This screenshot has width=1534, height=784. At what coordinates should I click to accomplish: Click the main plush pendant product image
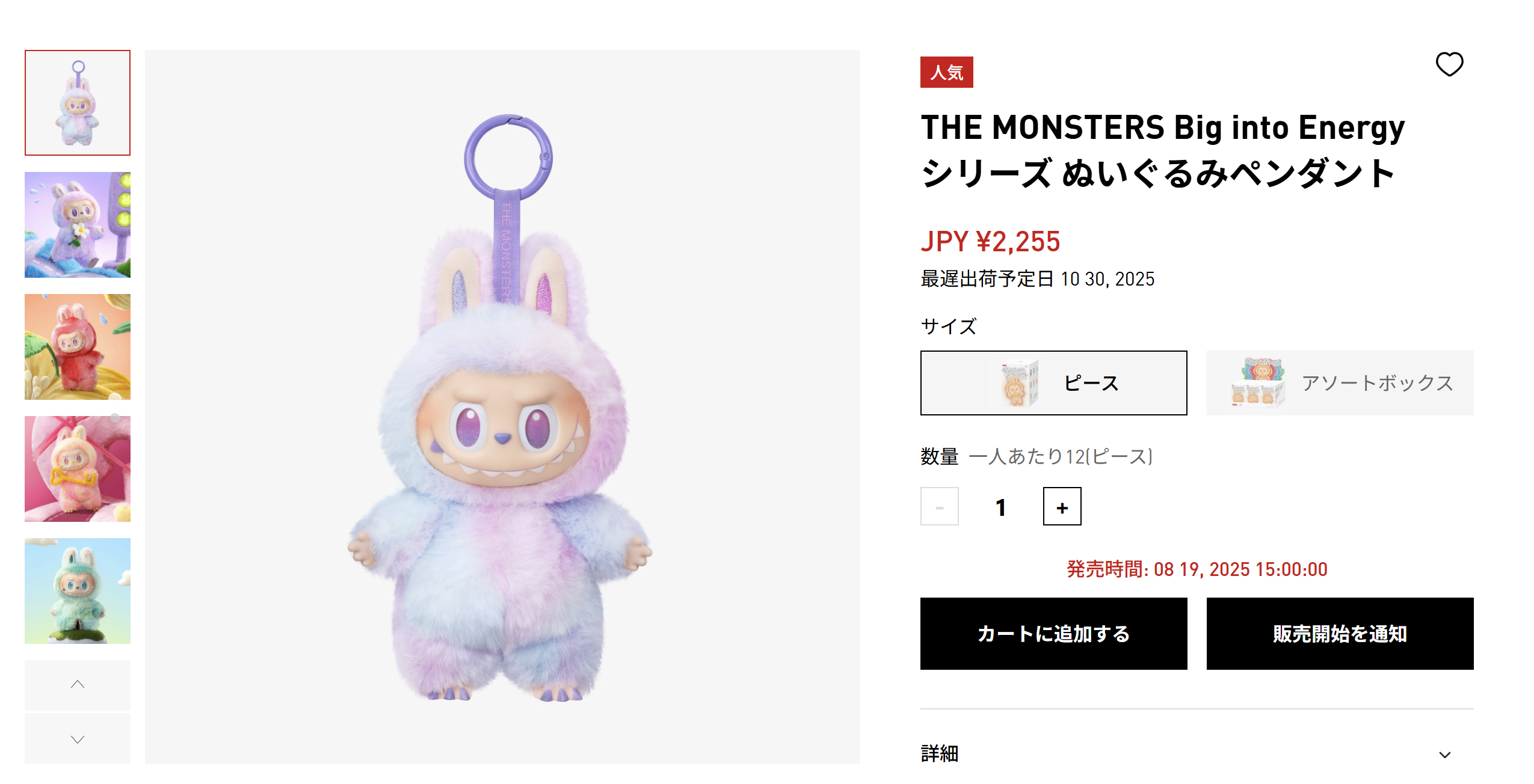coord(502,407)
